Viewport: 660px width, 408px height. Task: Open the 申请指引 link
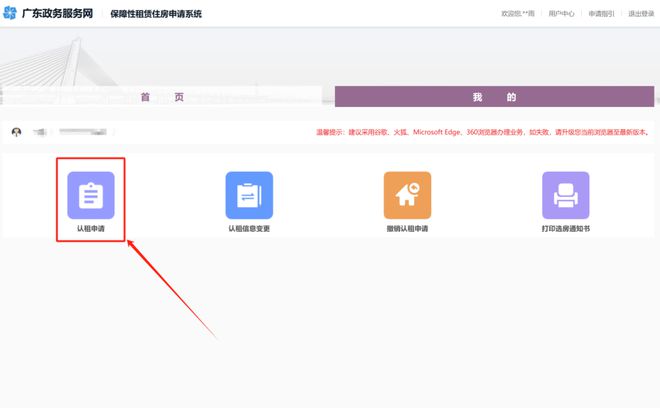click(x=601, y=13)
